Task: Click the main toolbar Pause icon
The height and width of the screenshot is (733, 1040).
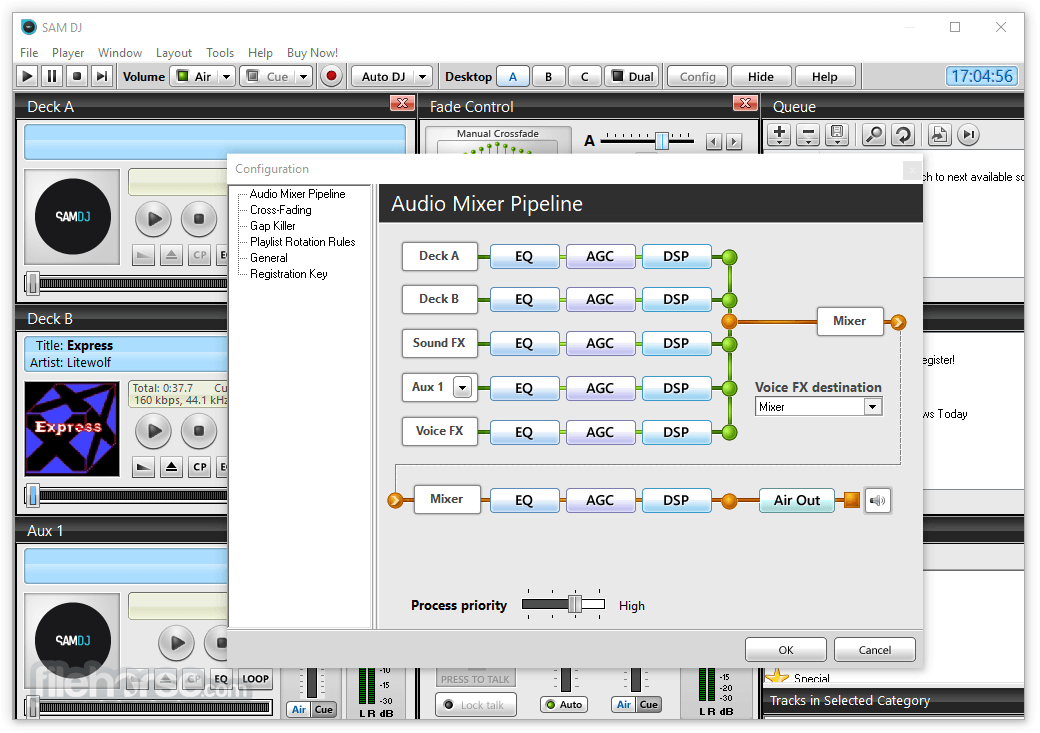Action: click(x=52, y=76)
